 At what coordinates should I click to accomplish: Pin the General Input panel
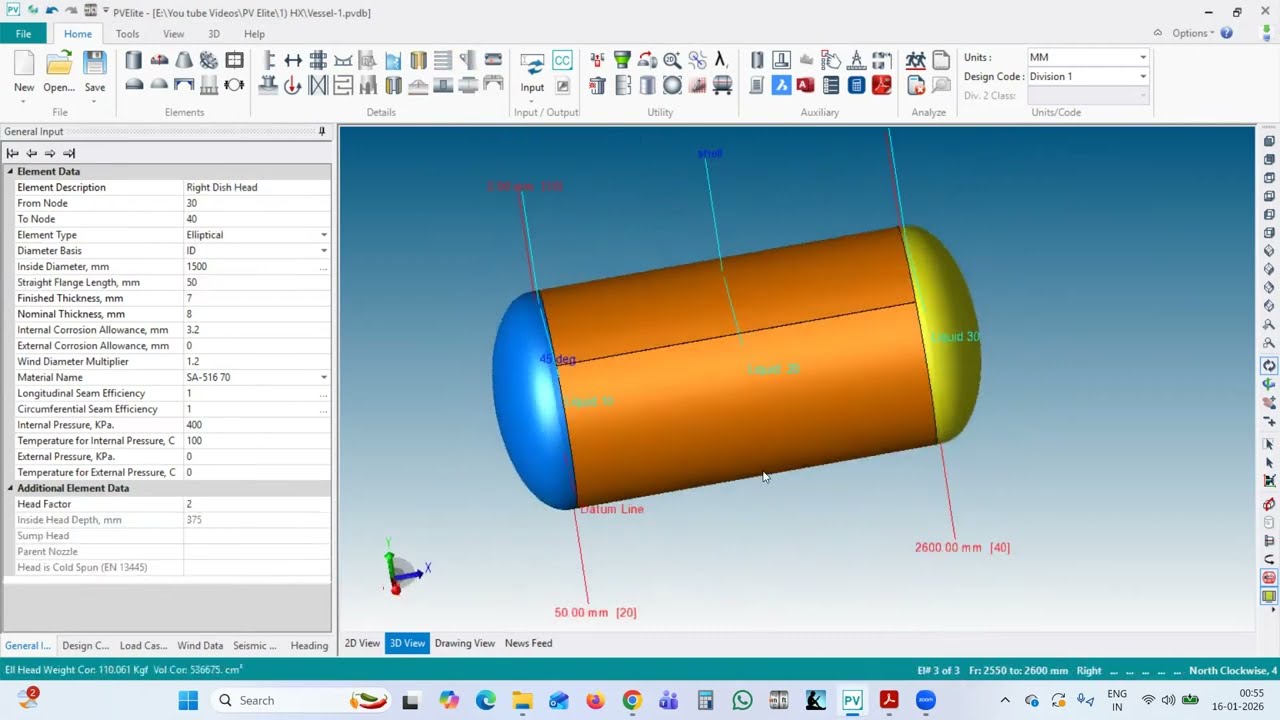(x=322, y=131)
